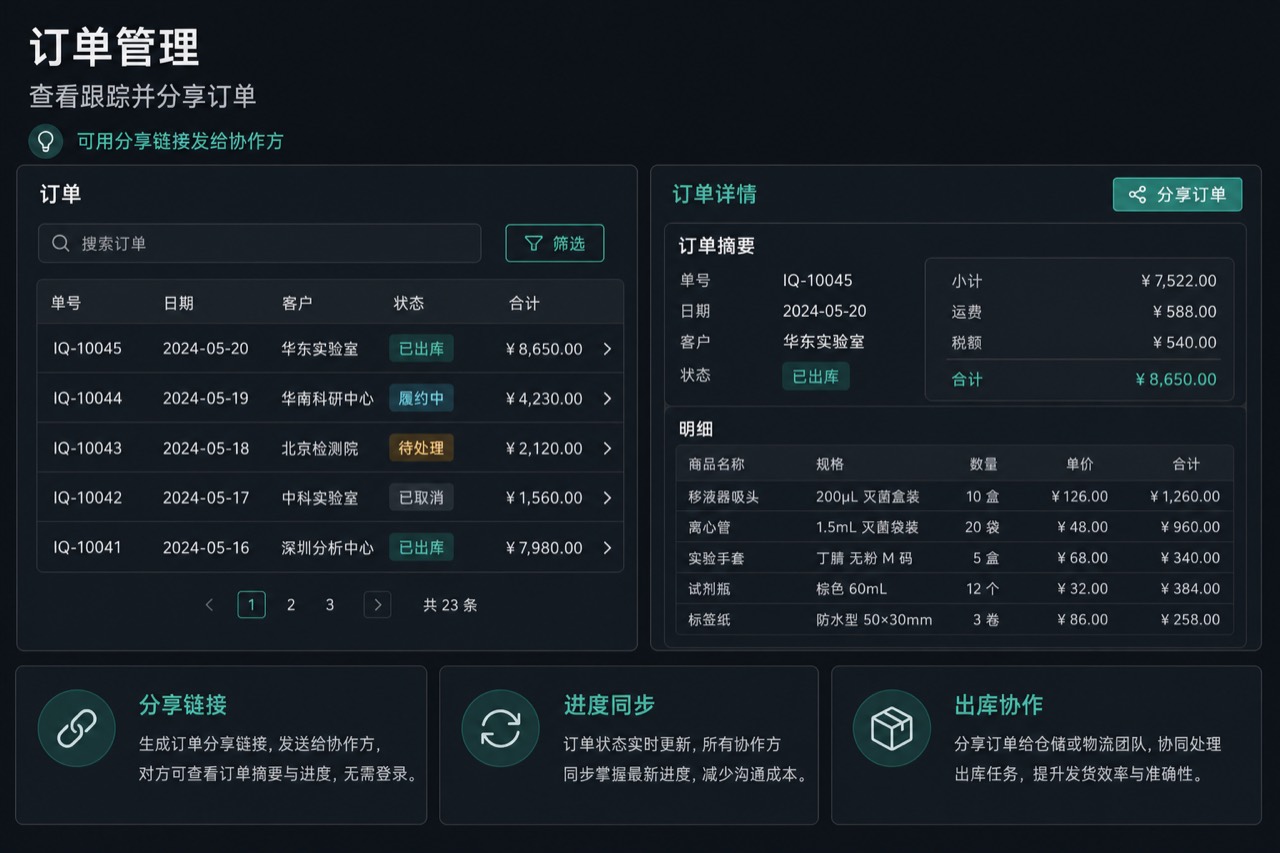Viewport: 1280px width, 853px height.
Task: Go to next page with right arrow
Action: pos(377,605)
